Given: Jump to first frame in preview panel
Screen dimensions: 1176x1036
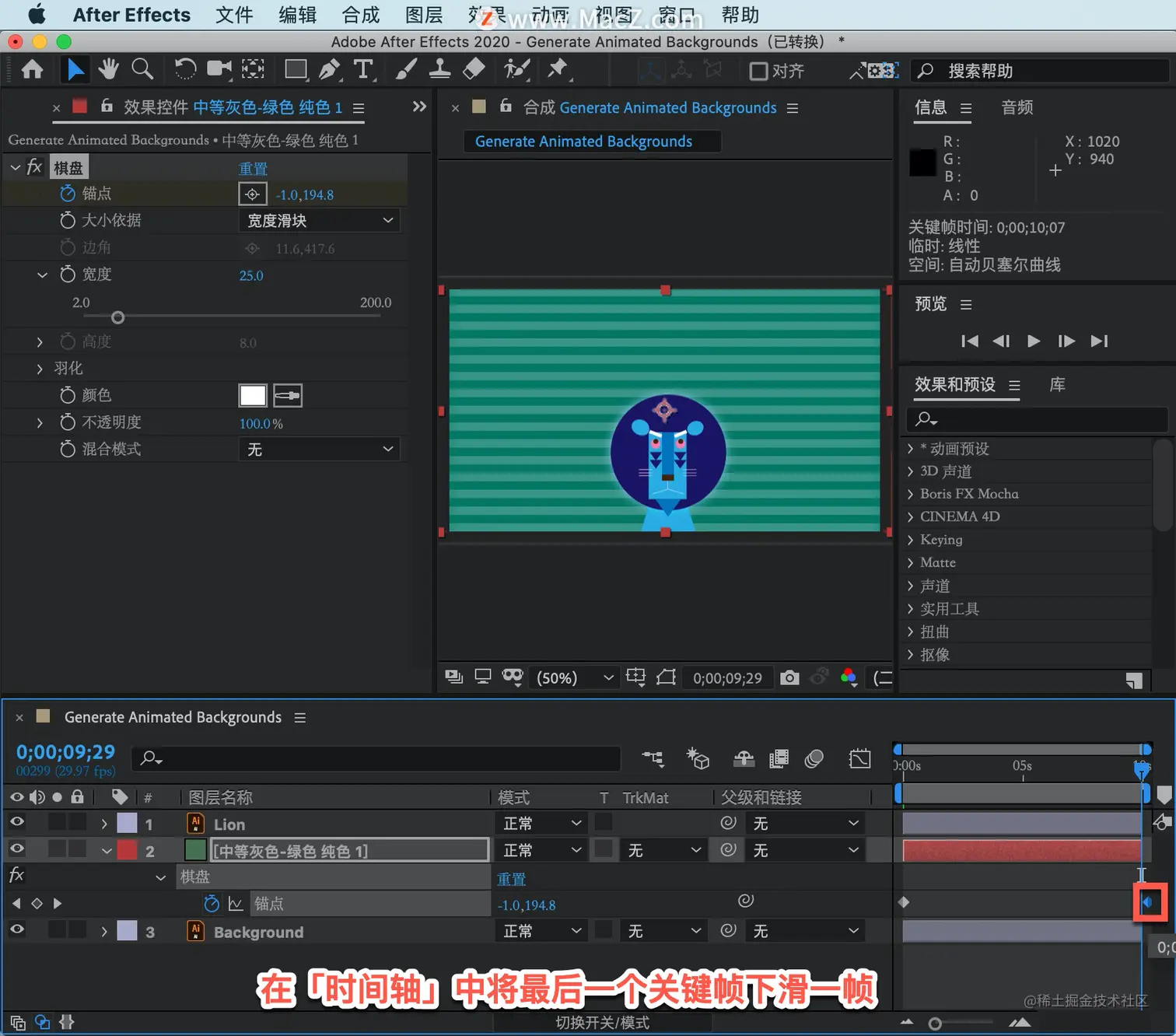Looking at the screenshot, I should (x=970, y=341).
